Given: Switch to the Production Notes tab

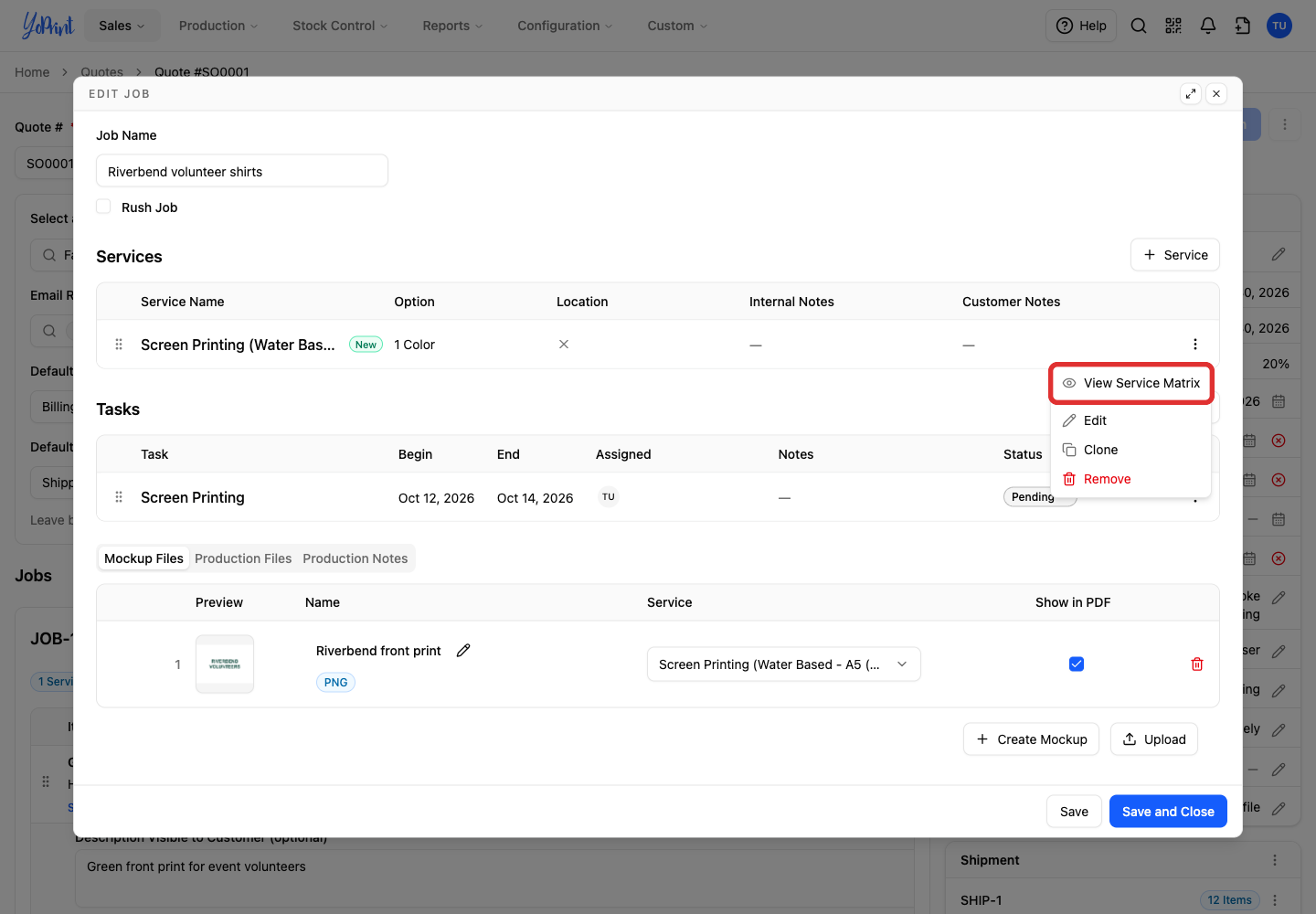Looking at the screenshot, I should [356, 558].
